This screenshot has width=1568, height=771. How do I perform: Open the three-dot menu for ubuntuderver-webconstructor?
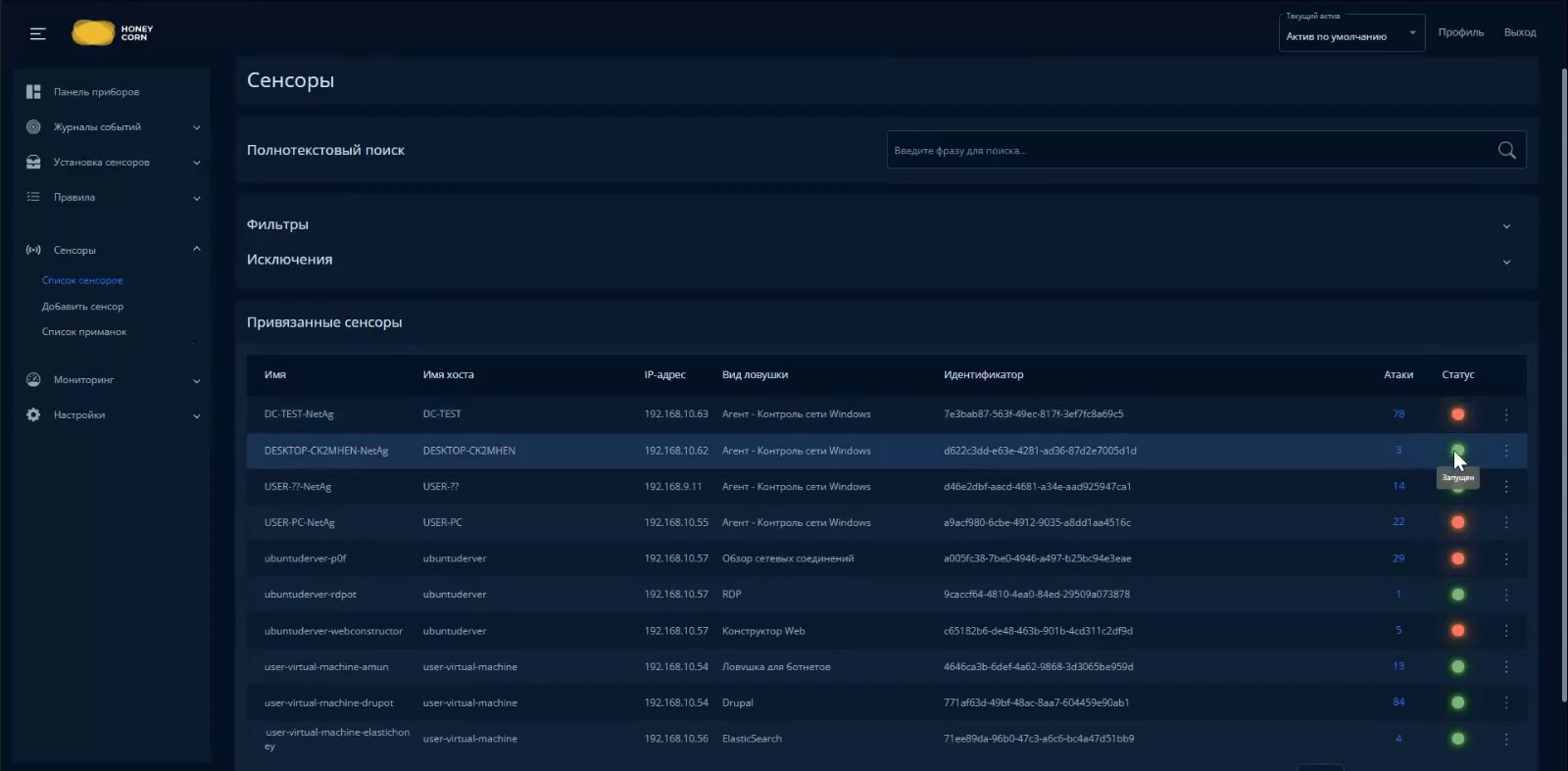click(x=1506, y=631)
